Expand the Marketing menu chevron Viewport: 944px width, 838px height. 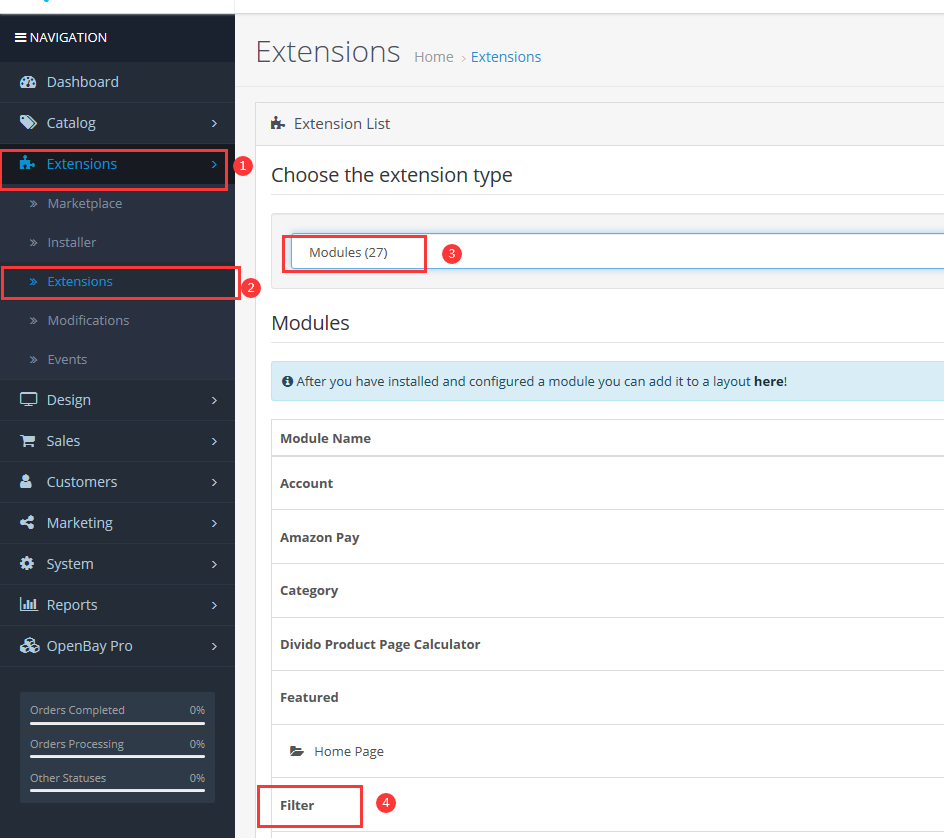(x=214, y=523)
